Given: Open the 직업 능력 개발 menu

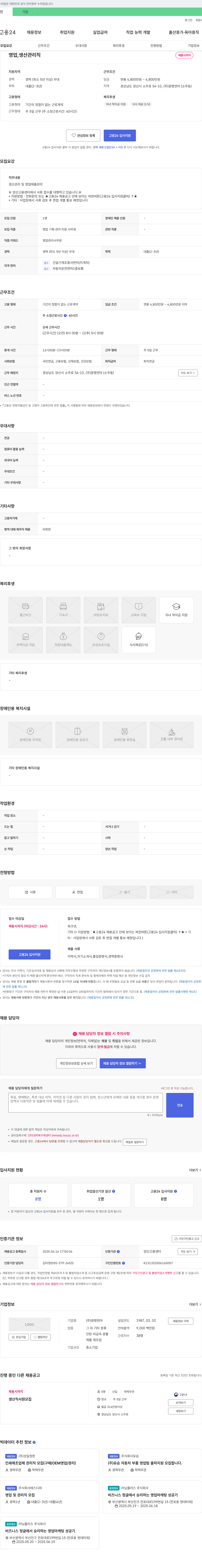Looking at the screenshot, I should point(138,32).
